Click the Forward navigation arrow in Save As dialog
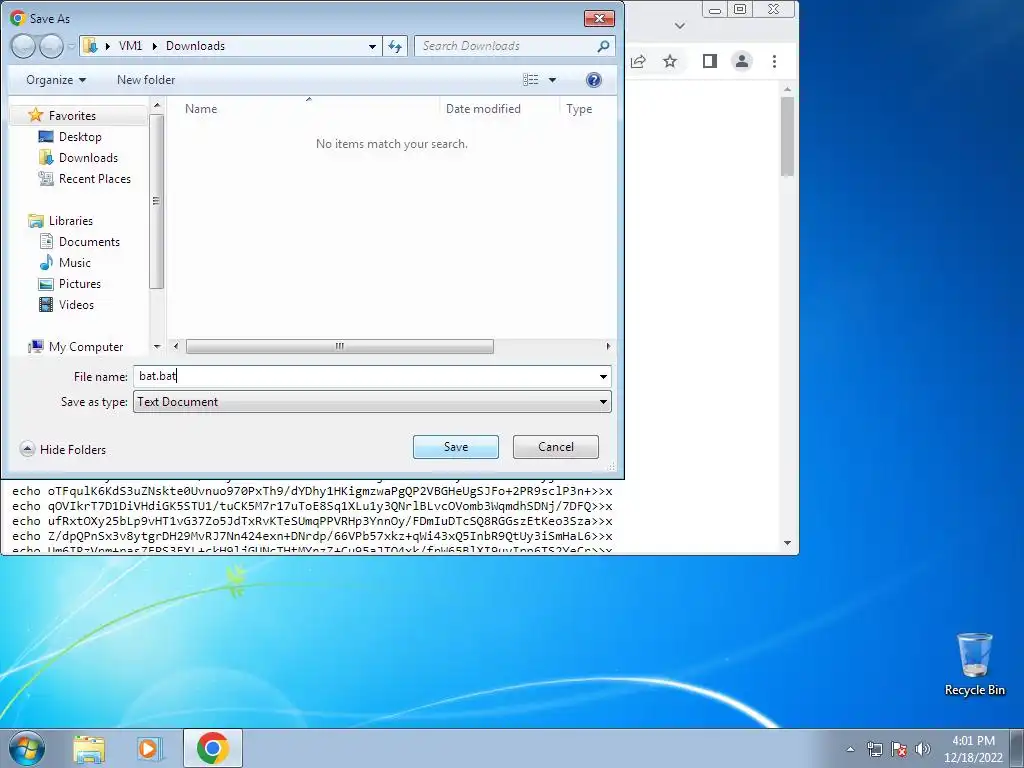The width and height of the screenshot is (1024, 768). [51, 46]
